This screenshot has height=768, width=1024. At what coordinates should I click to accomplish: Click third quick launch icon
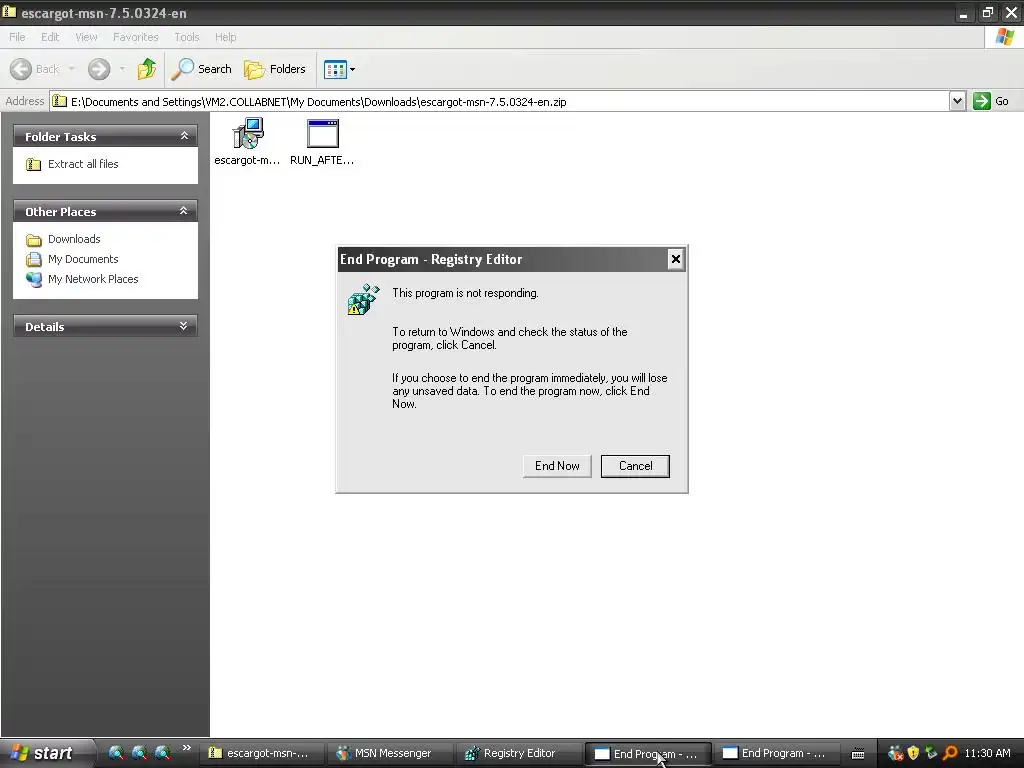[x=163, y=753]
